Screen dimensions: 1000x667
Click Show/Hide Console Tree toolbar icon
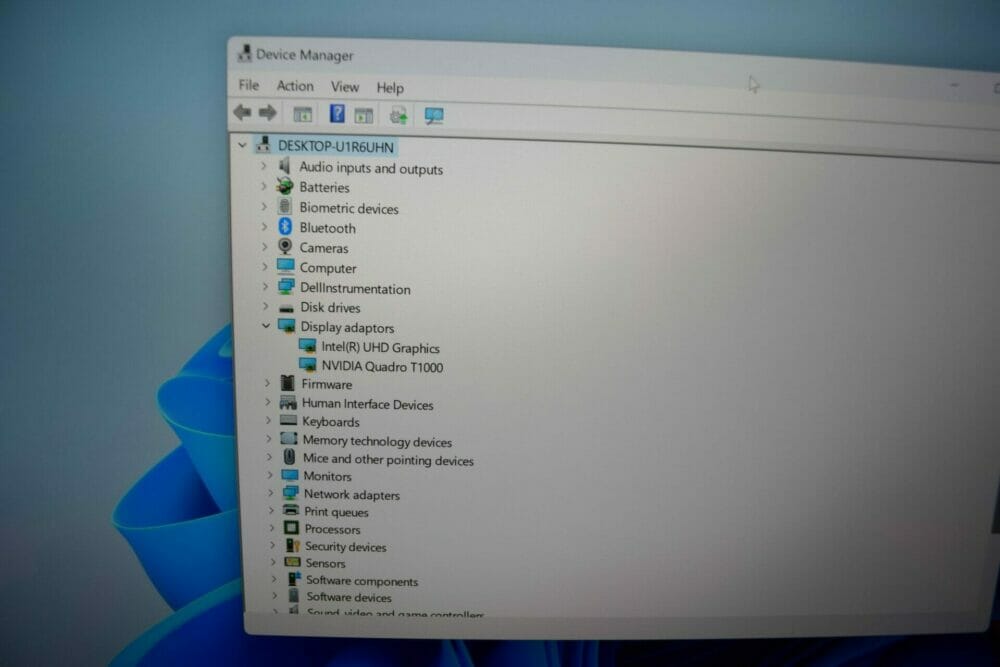click(302, 115)
